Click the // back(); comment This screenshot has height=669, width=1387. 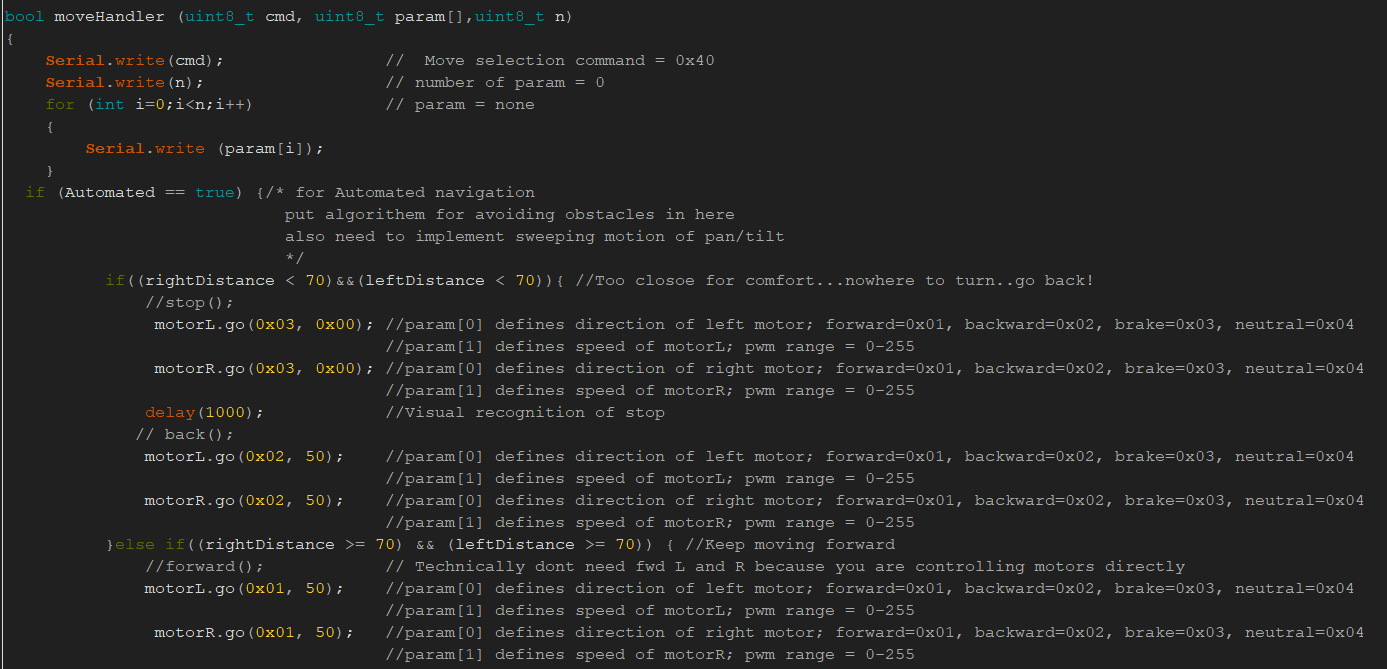tap(185, 435)
